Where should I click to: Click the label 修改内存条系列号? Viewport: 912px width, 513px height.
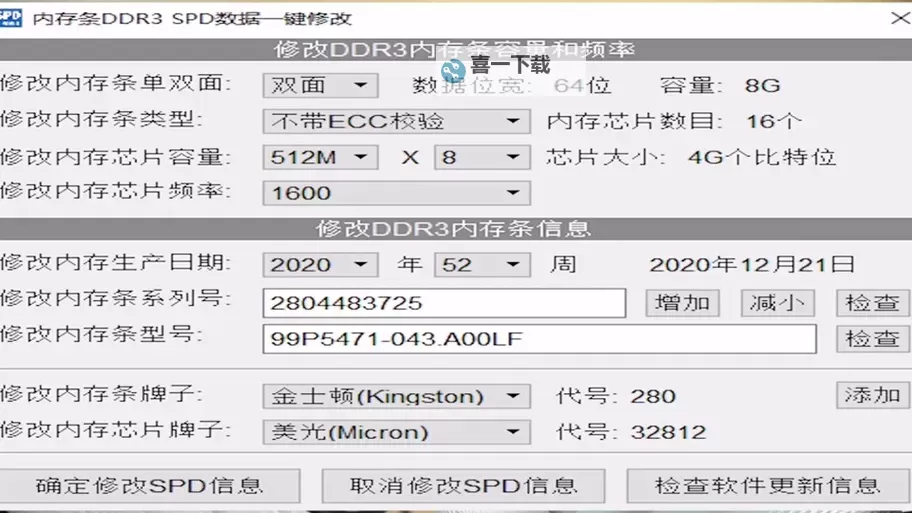tap(116, 298)
